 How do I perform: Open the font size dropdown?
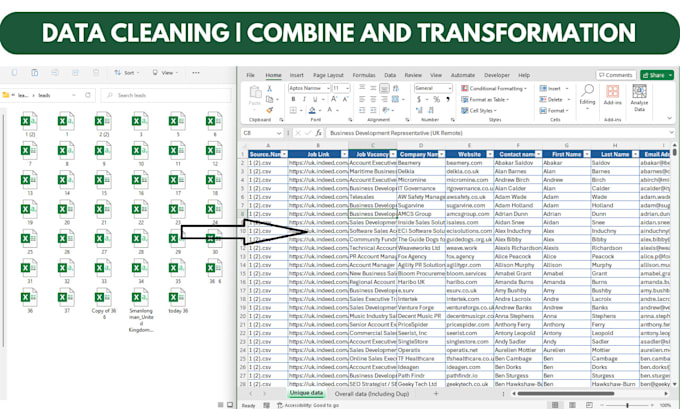[x=347, y=88]
